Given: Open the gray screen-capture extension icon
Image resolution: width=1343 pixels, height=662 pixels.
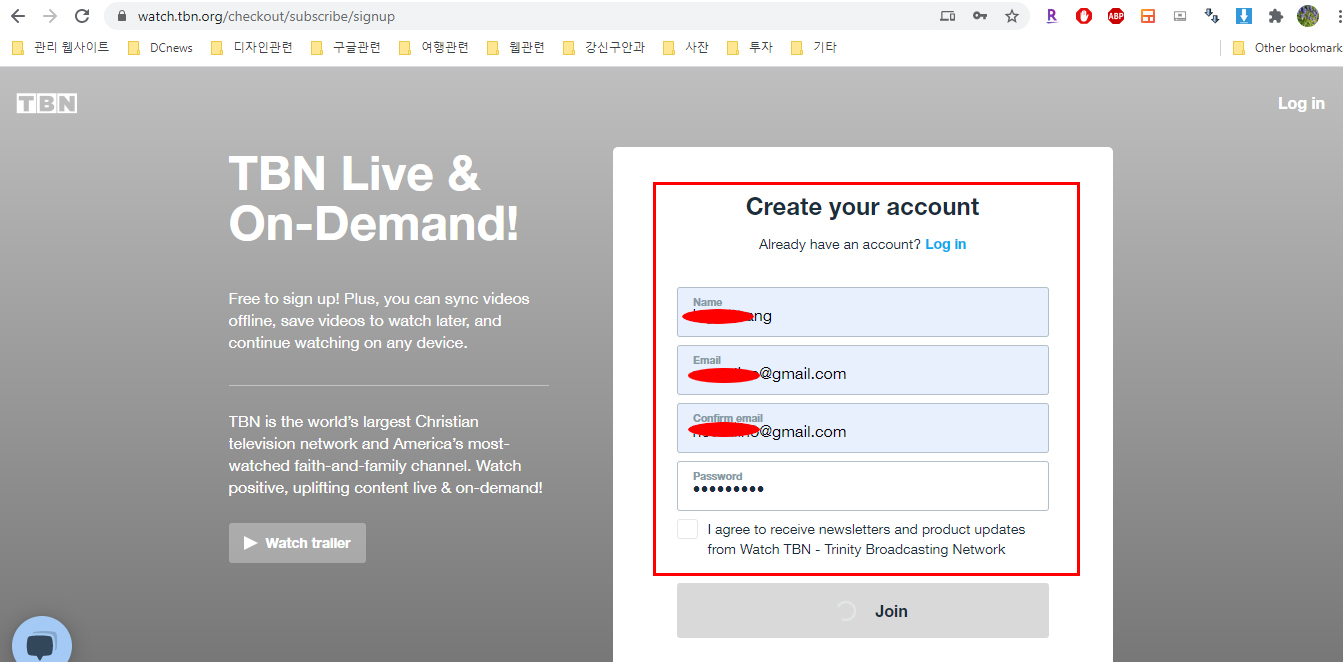Looking at the screenshot, I should 1180,16.
